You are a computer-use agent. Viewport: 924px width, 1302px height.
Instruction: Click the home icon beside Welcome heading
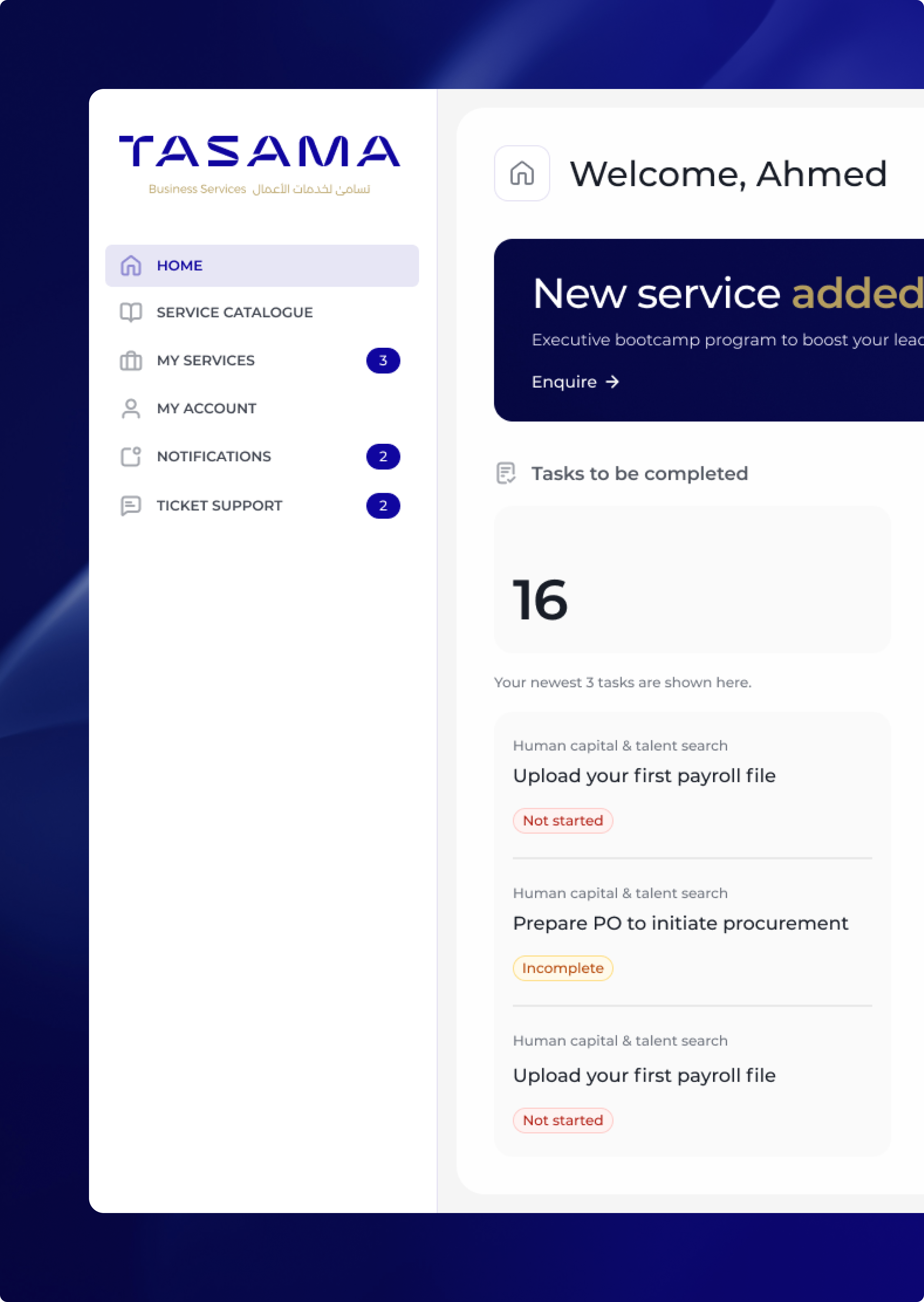click(x=522, y=174)
